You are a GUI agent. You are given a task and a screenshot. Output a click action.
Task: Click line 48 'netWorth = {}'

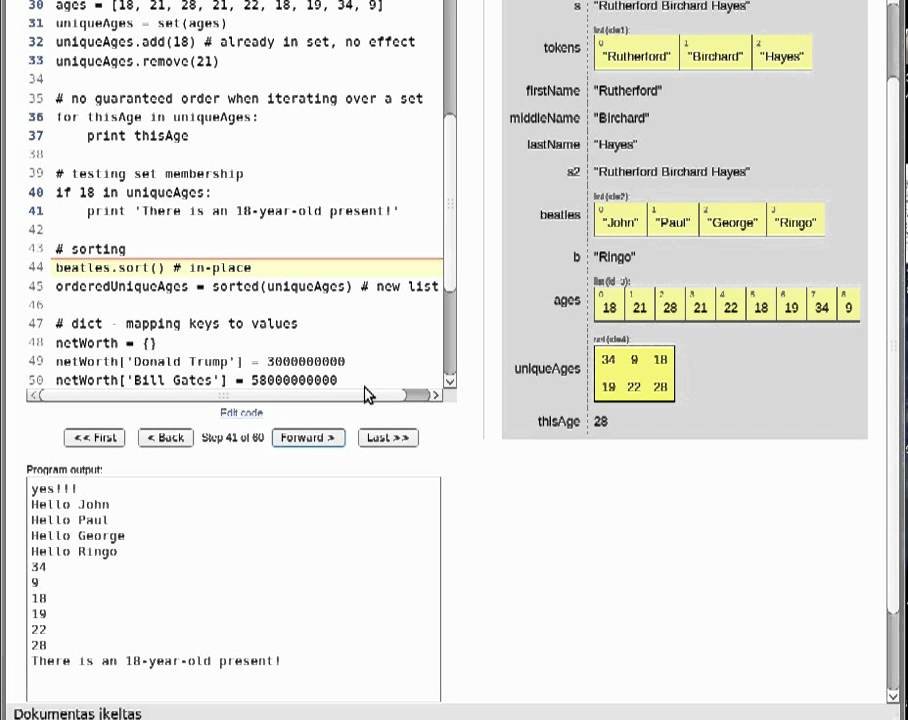pyautogui.click(x=106, y=343)
